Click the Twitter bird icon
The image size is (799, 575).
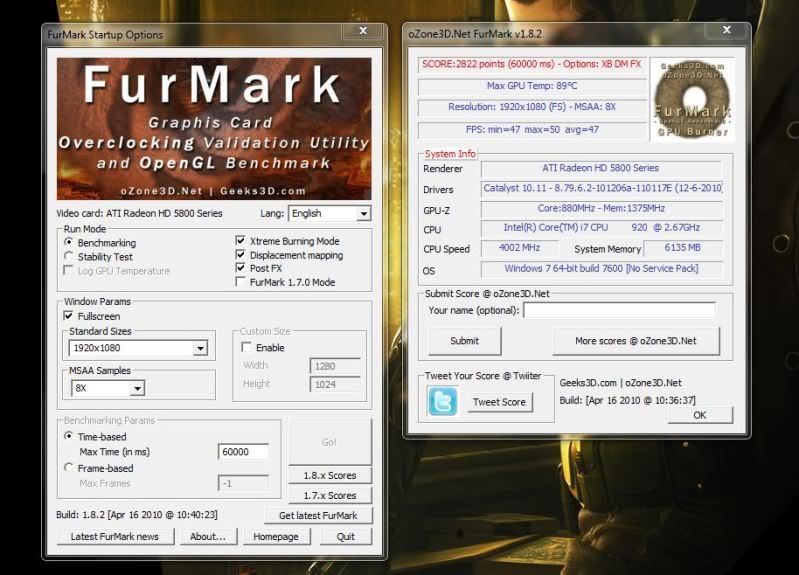tap(442, 401)
